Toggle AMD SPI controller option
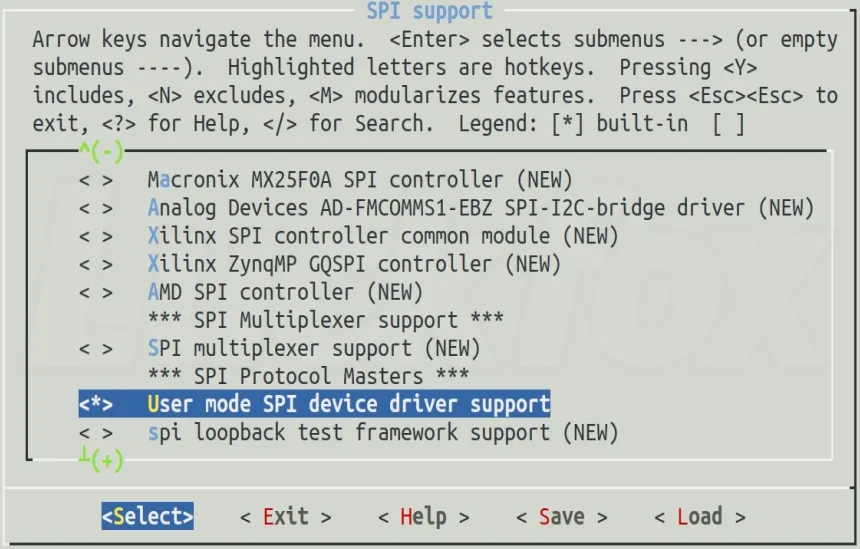 (x=96, y=292)
